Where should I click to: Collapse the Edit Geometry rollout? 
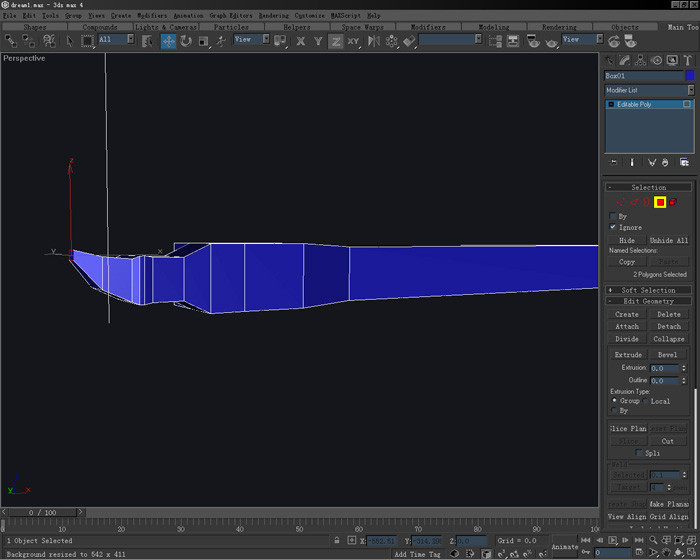pos(648,301)
